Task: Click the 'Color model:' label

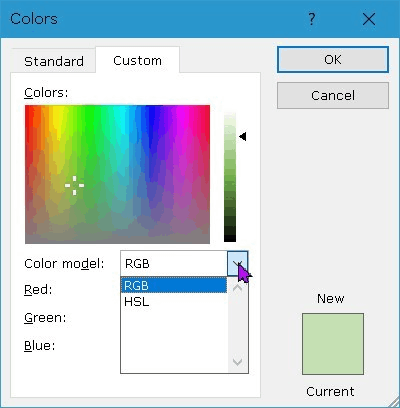Action: click(x=64, y=264)
